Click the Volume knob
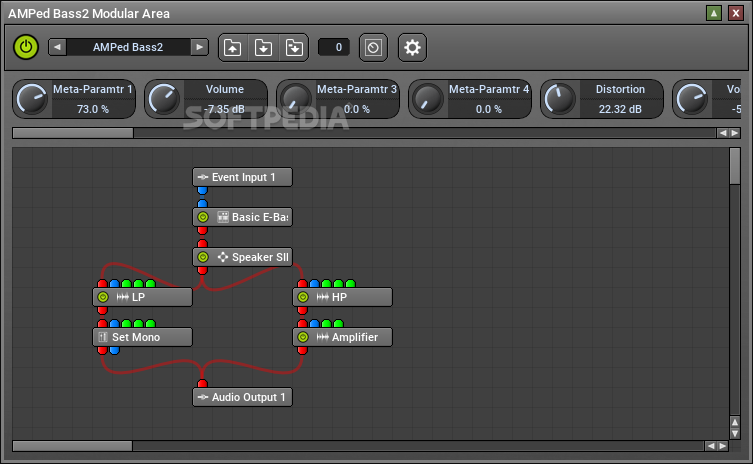This screenshot has height=464, width=753. 164,99
